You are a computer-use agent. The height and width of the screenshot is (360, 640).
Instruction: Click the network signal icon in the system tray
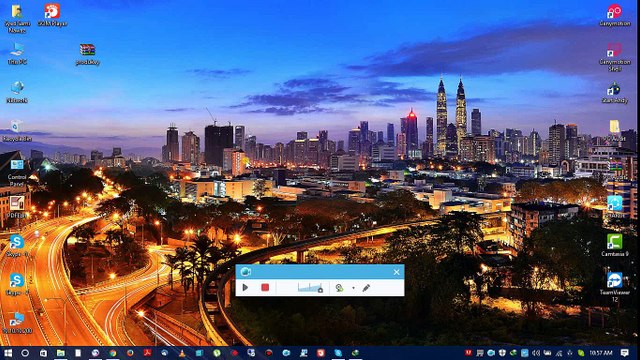click(558, 353)
